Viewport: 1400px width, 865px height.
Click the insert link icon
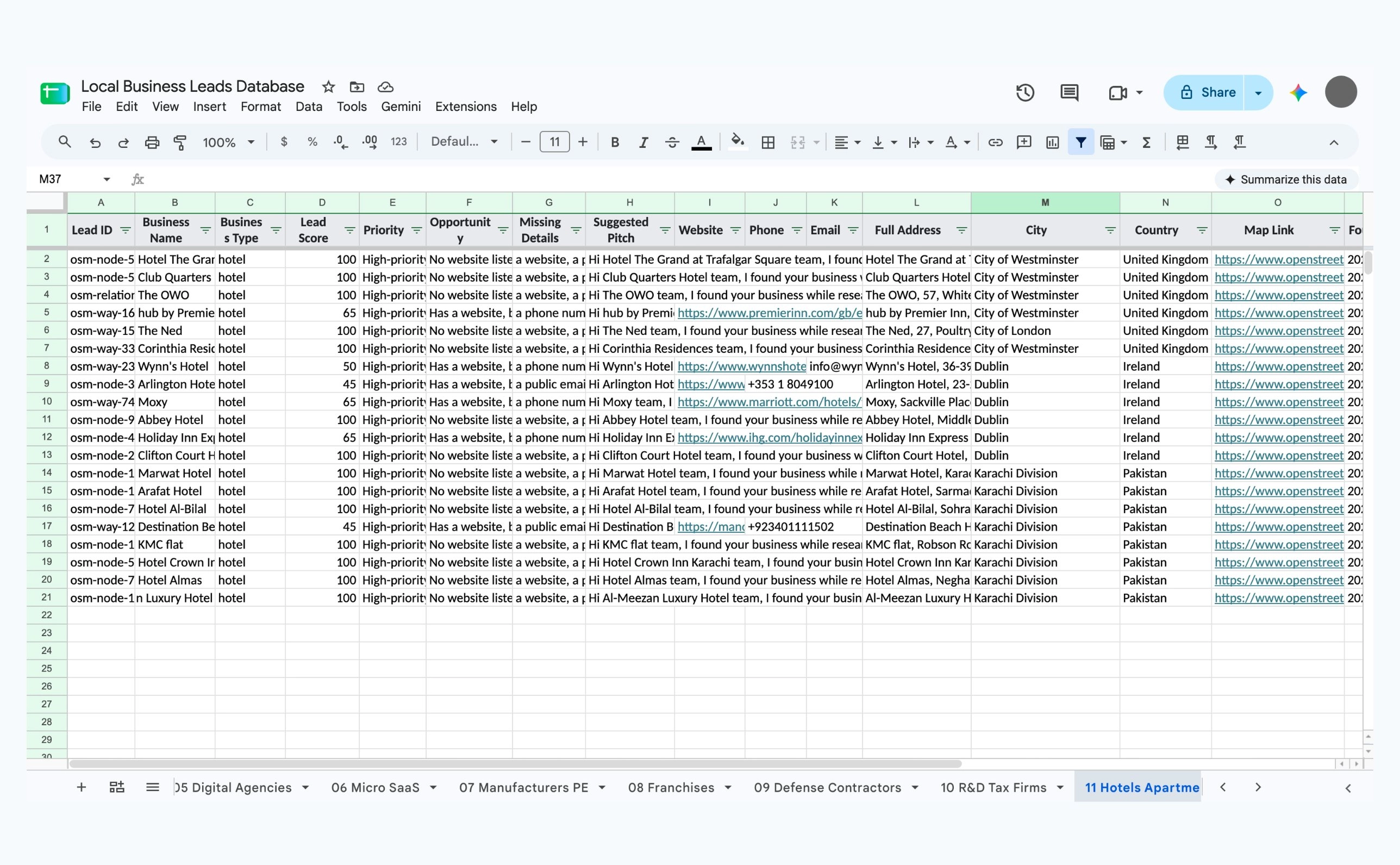[x=995, y=142]
